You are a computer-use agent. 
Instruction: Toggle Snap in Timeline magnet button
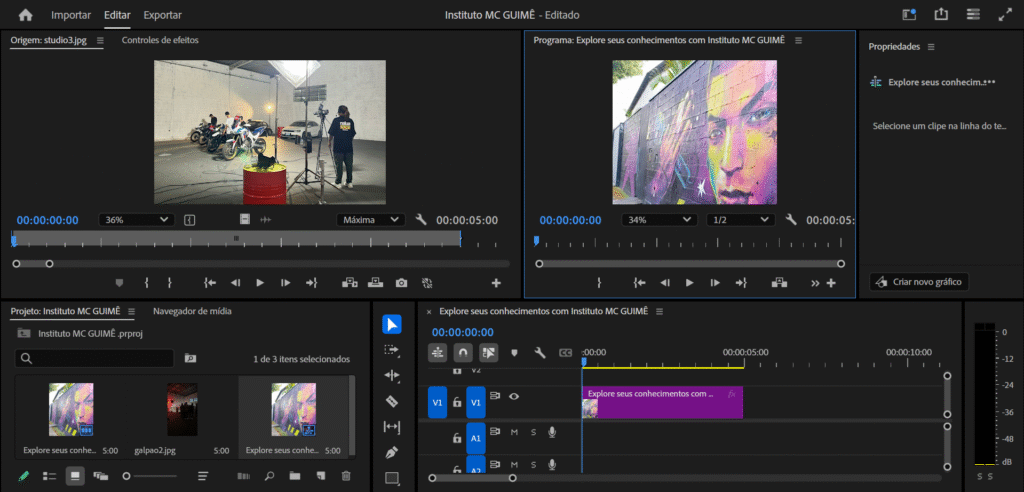tap(463, 353)
